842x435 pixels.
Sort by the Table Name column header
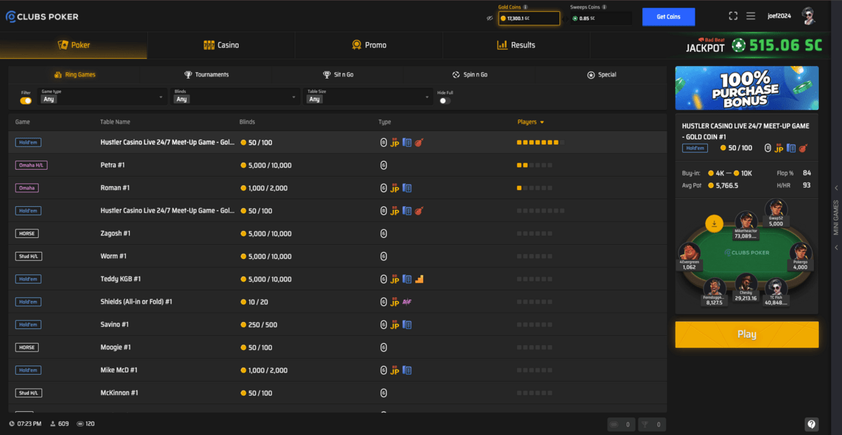(115, 122)
